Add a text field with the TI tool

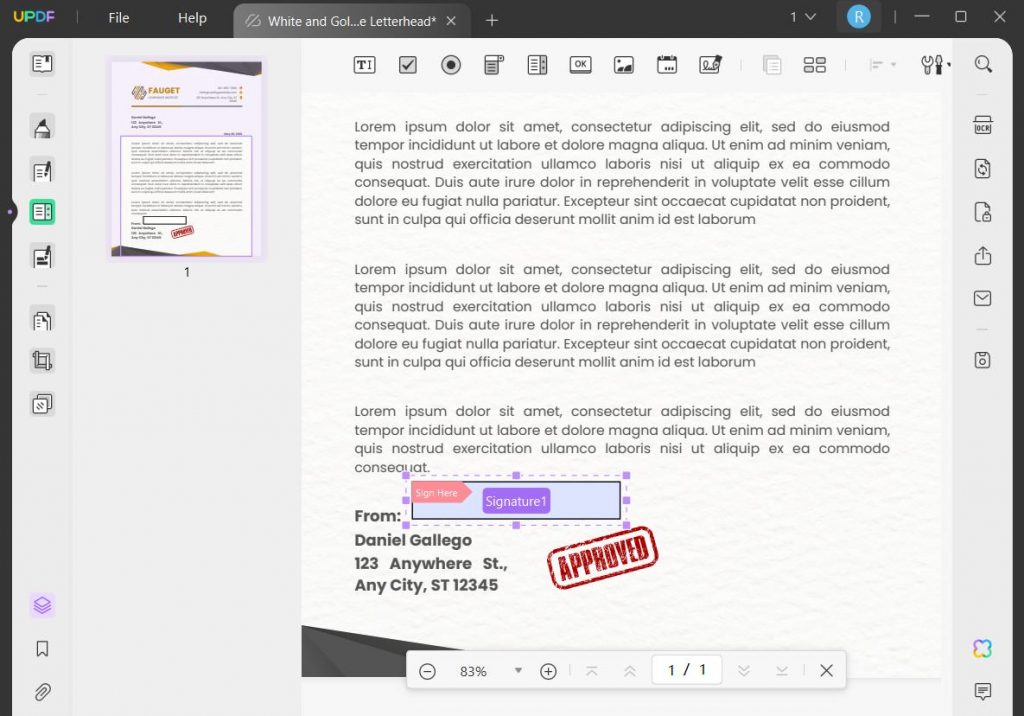364,64
